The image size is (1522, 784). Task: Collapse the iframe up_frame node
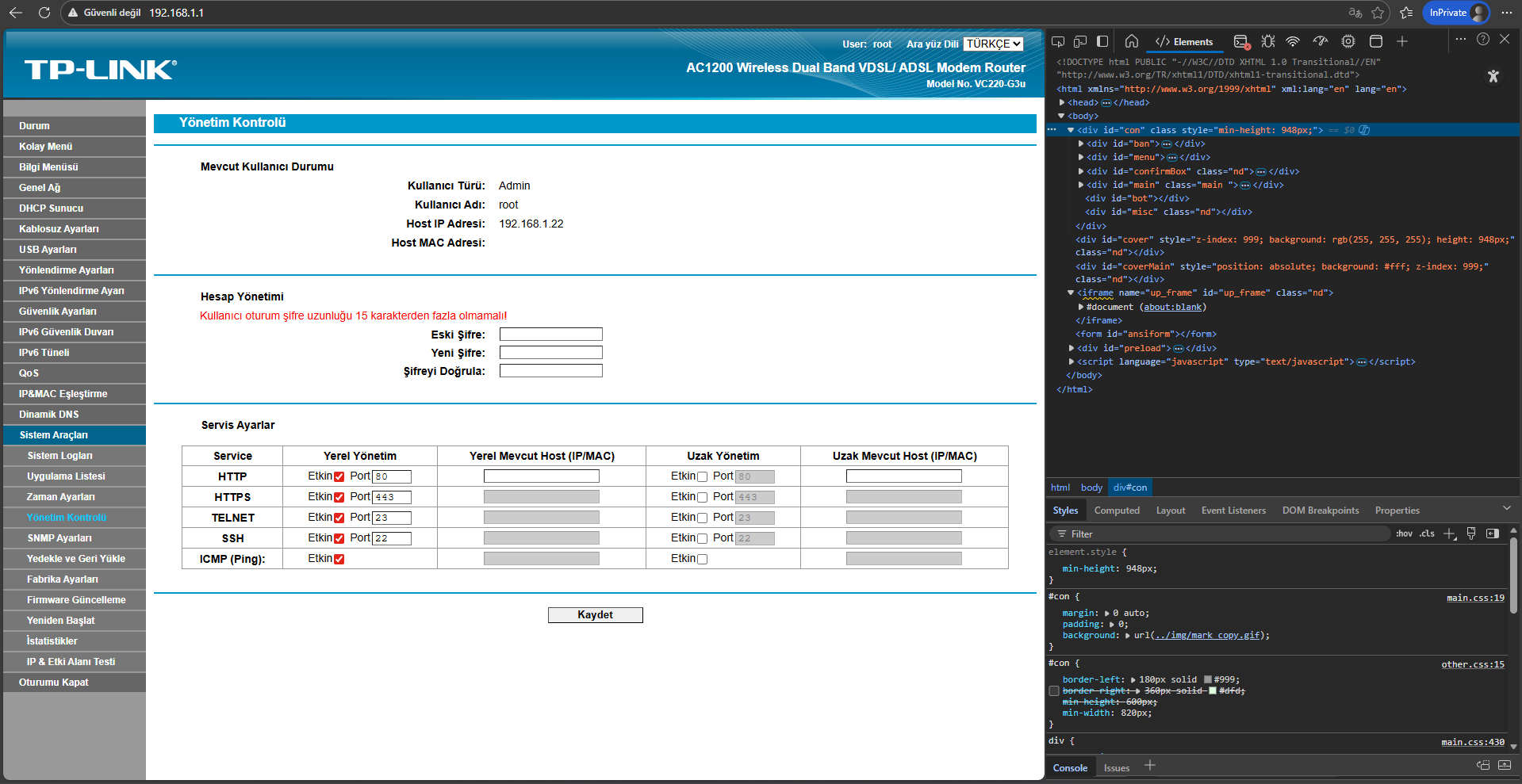pos(1072,293)
